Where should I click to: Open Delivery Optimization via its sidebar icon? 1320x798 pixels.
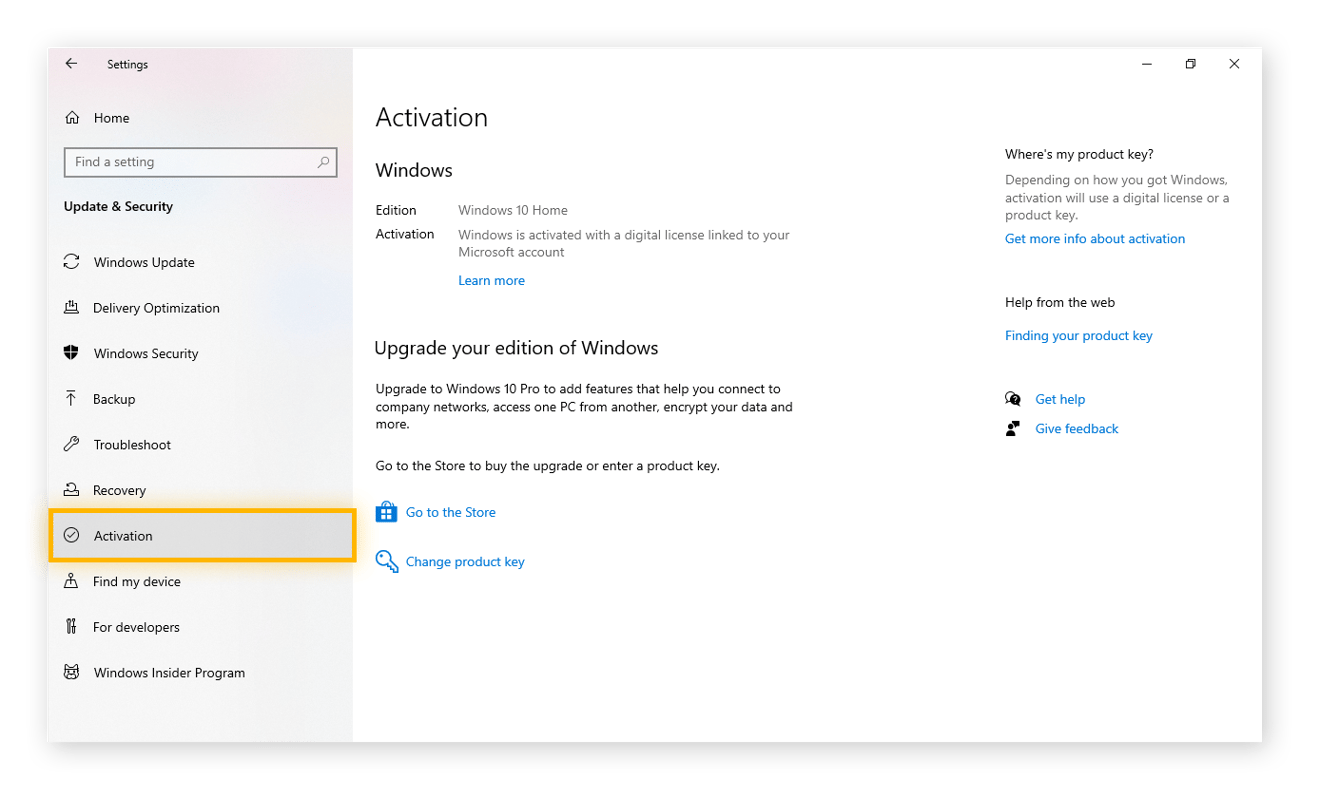pyautogui.click(x=71, y=308)
